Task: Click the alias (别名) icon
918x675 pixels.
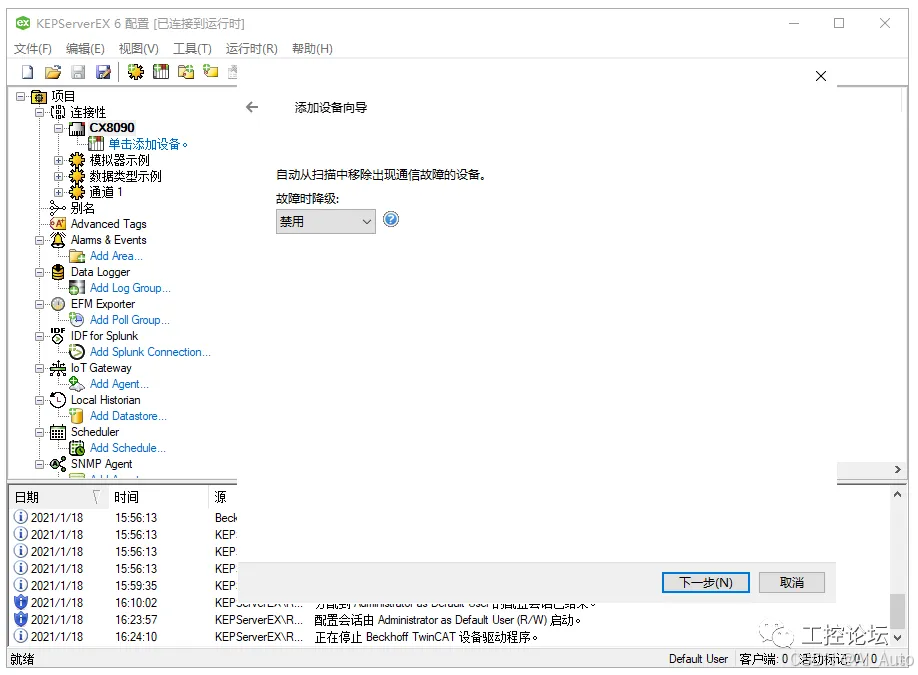Action: (58, 208)
